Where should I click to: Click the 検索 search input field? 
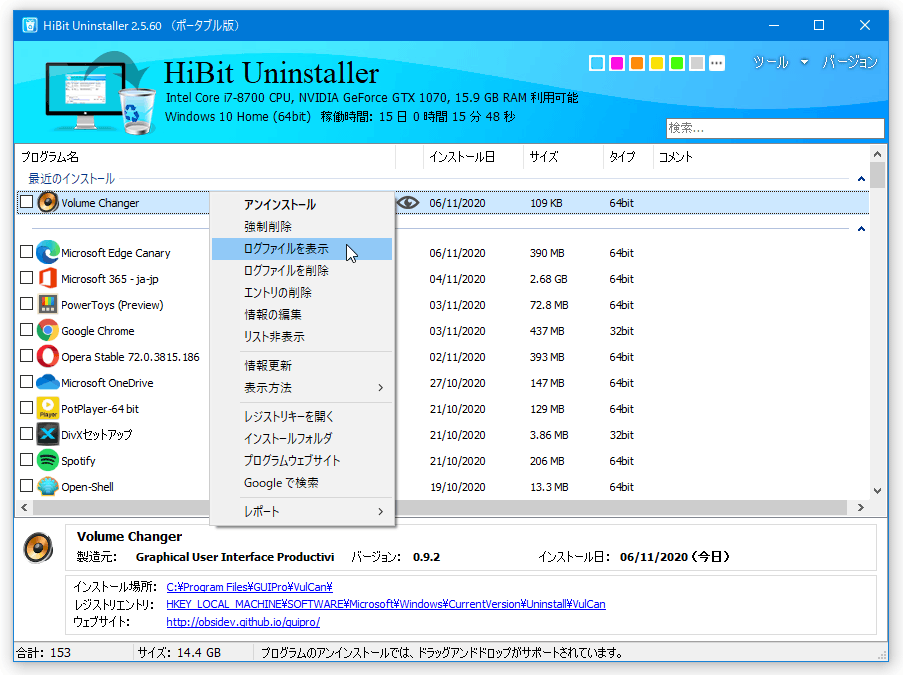click(x=775, y=128)
